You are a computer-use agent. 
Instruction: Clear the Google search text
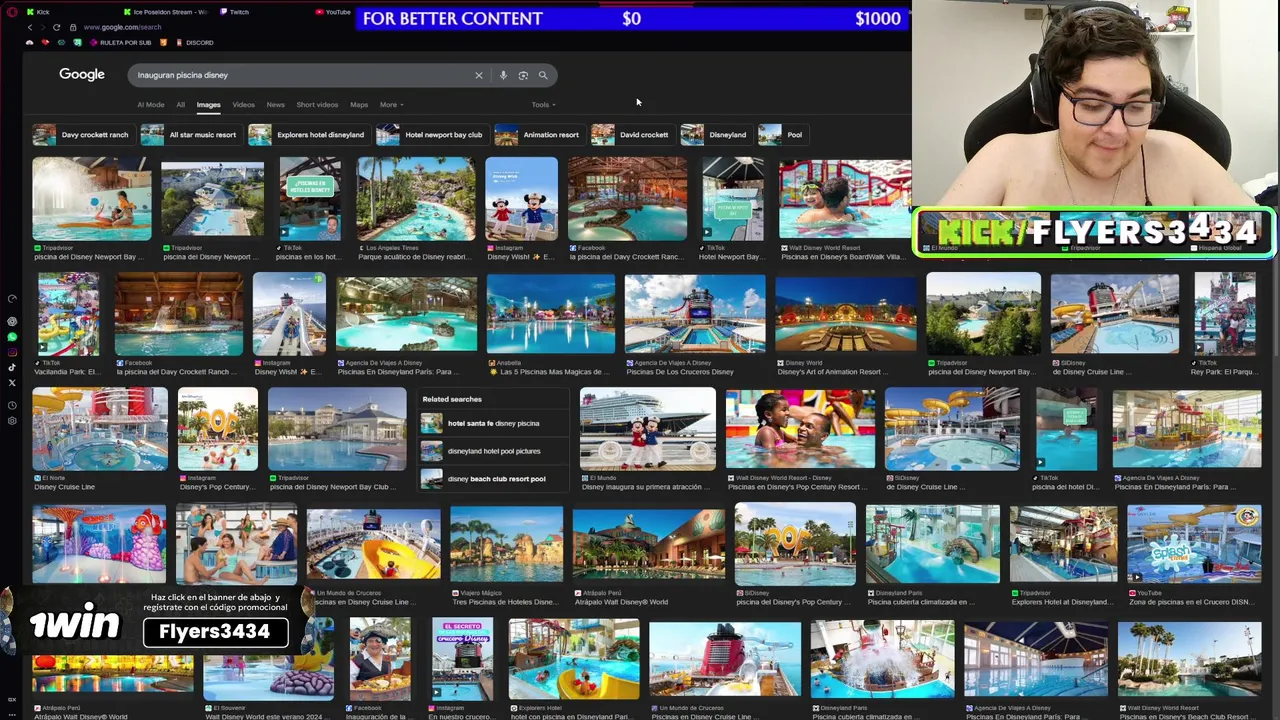coord(478,75)
